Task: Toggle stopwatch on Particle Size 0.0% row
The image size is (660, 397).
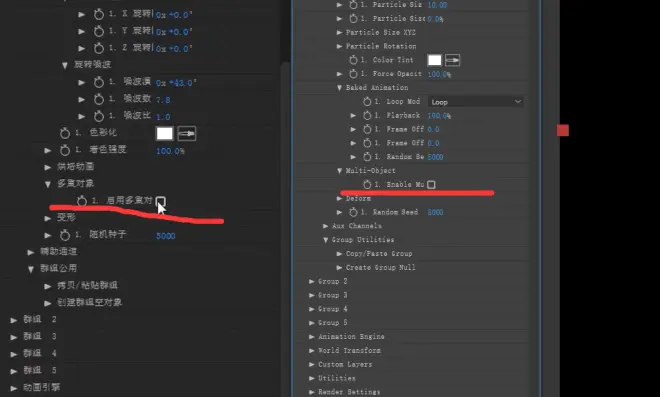Action: pyautogui.click(x=353, y=19)
